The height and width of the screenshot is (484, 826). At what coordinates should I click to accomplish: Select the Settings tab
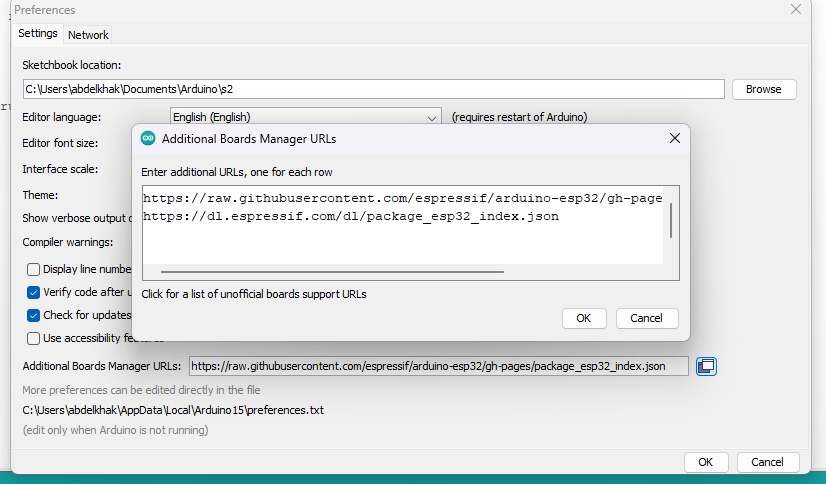pyautogui.click(x=37, y=33)
